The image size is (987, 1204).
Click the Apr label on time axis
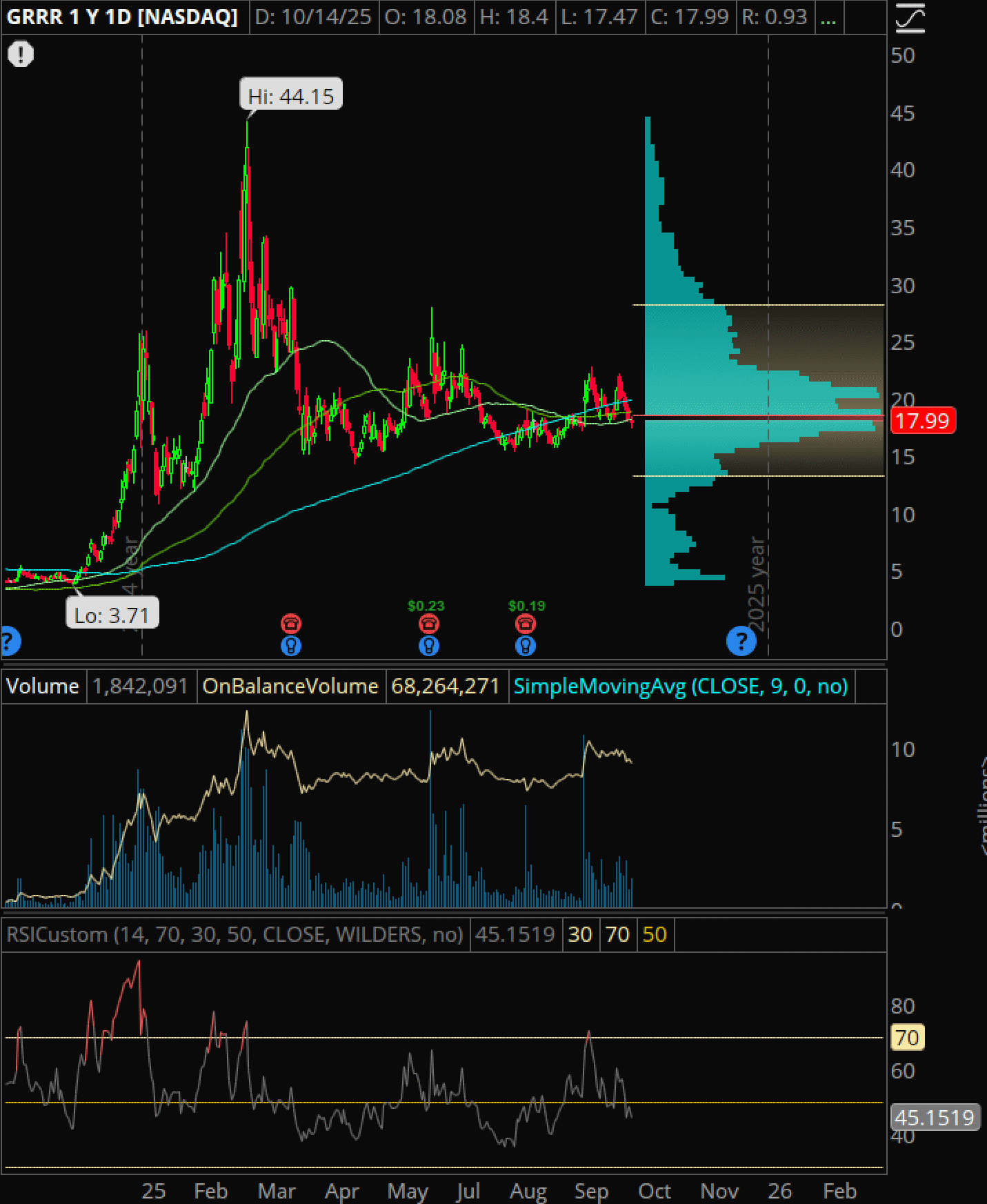pos(342,1191)
